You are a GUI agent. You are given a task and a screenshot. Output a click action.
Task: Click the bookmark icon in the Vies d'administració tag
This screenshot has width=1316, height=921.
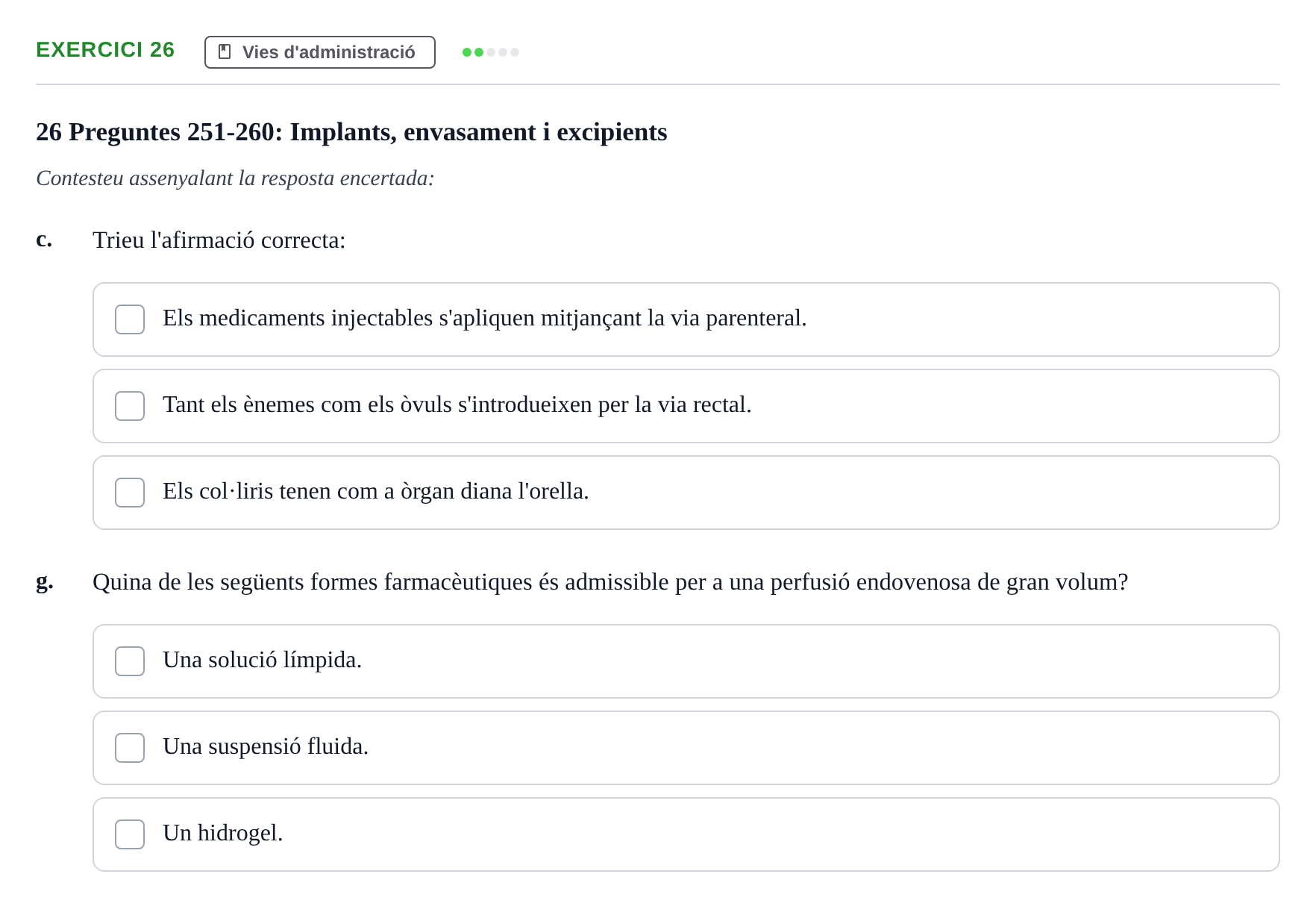225,51
